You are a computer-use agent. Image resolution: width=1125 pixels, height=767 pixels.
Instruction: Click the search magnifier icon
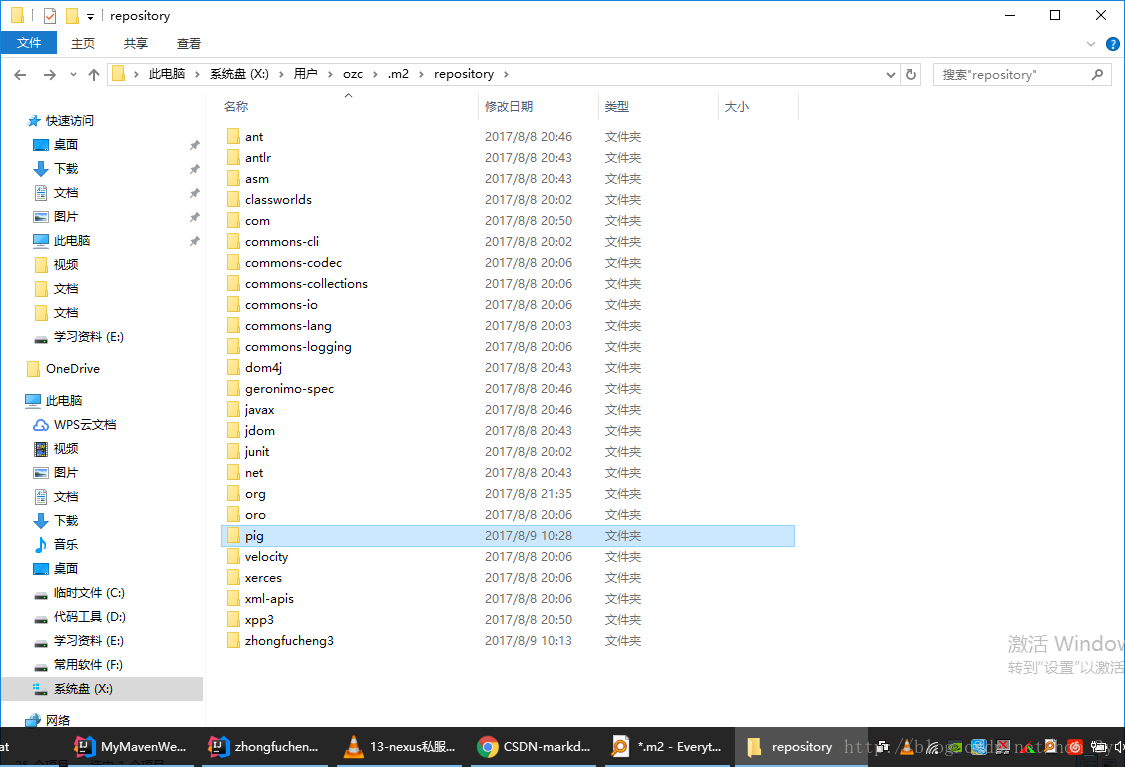coord(1097,75)
